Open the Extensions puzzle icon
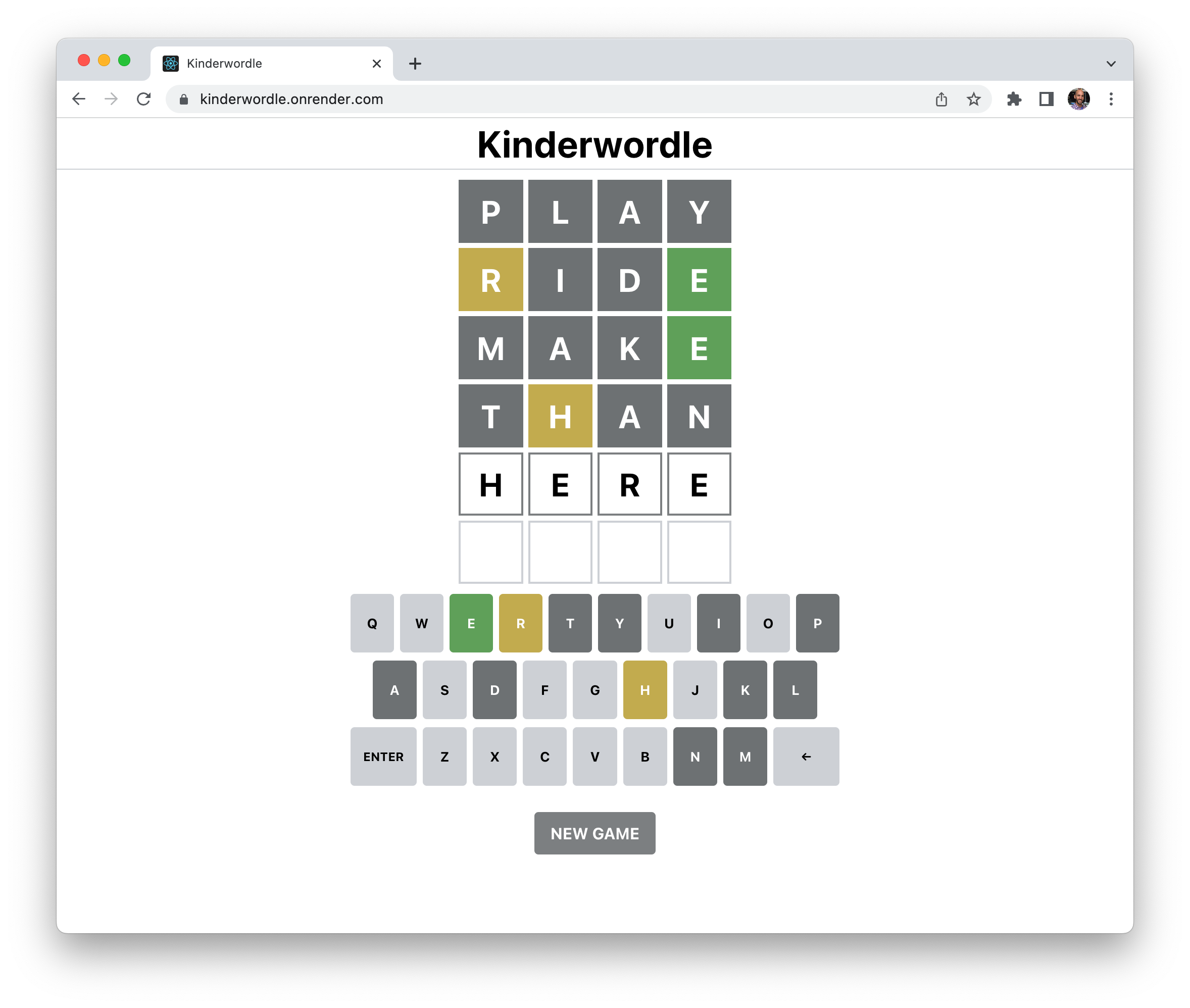The width and height of the screenshot is (1190, 1008). [x=1014, y=99]
